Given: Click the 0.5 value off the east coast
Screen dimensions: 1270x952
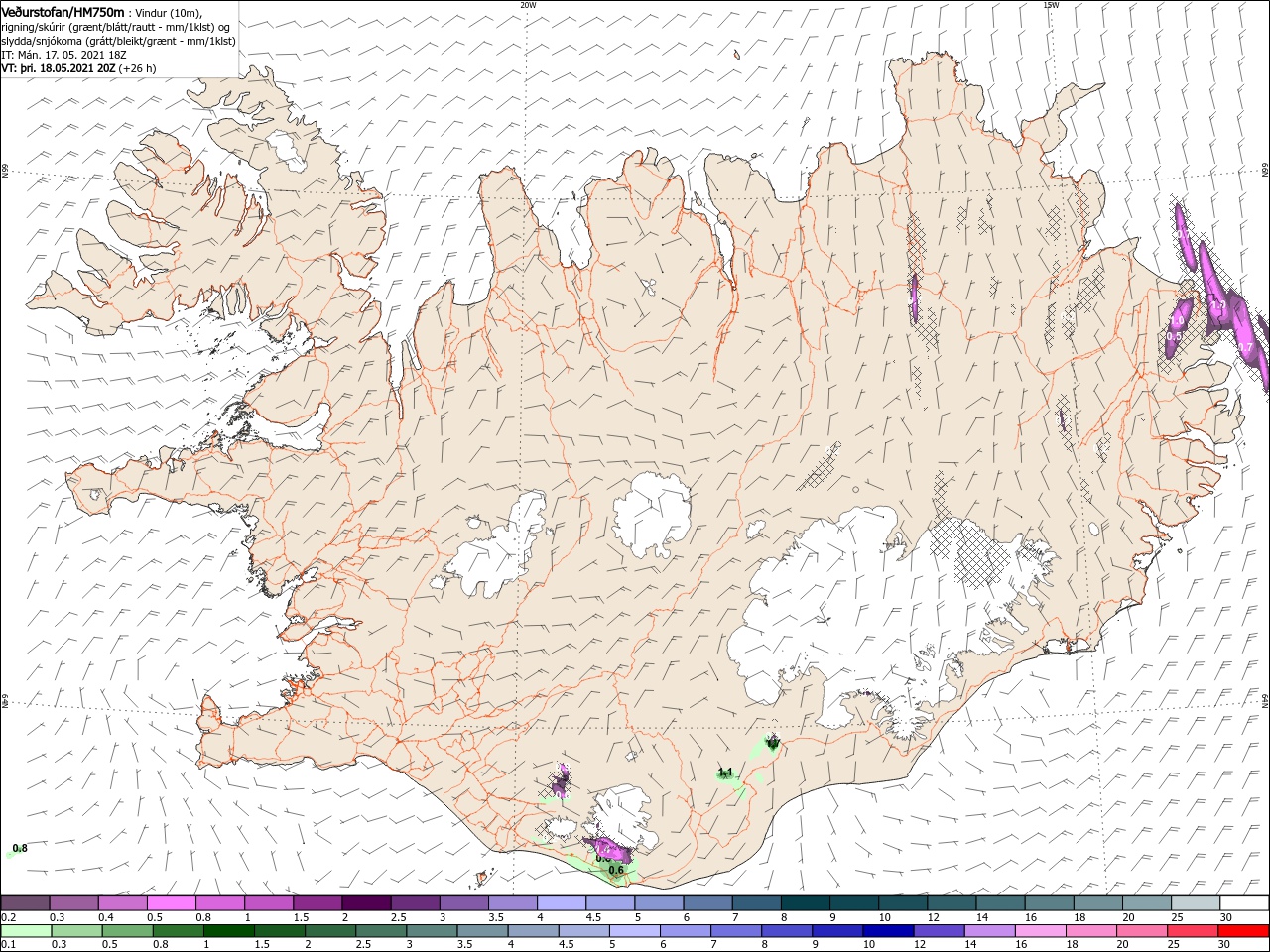Looking at the screenshot, I should tap(1174, 337).
